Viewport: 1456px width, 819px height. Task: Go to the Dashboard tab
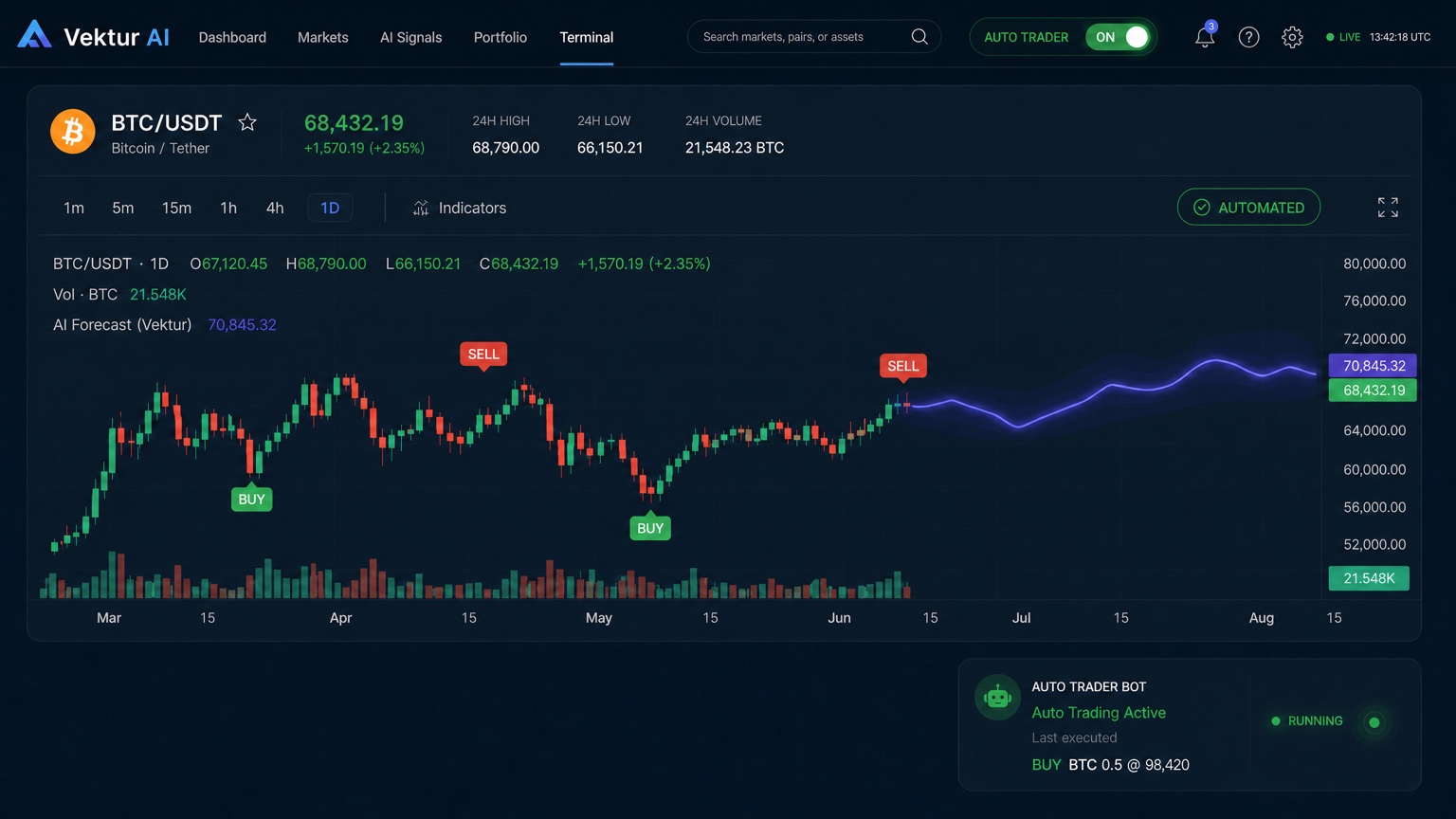click(232, 37)
